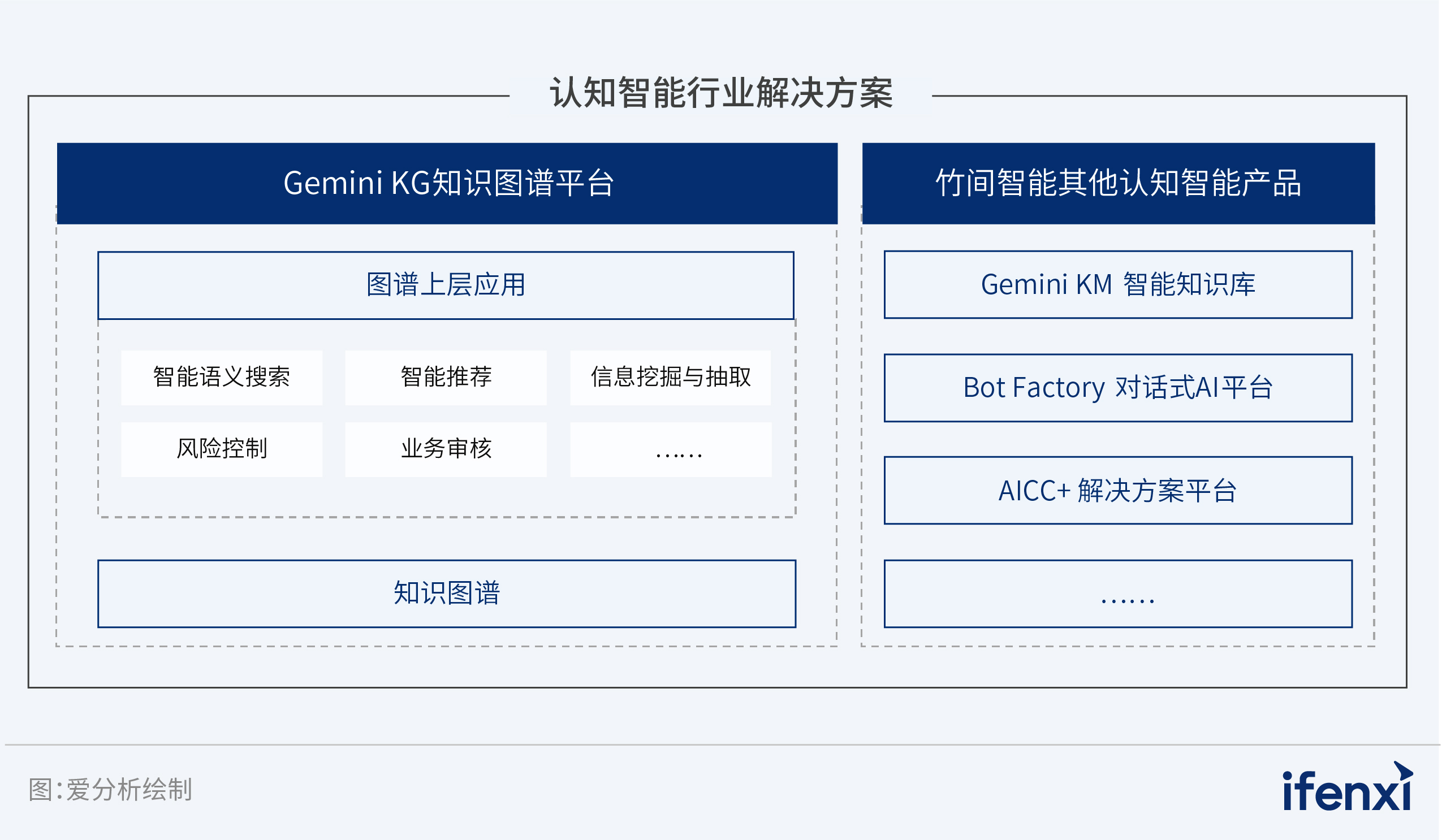Screen dimensions: 1442x840
Task: Select the Gemini KG知识图谱平台 header
Action: pos(447,184)
